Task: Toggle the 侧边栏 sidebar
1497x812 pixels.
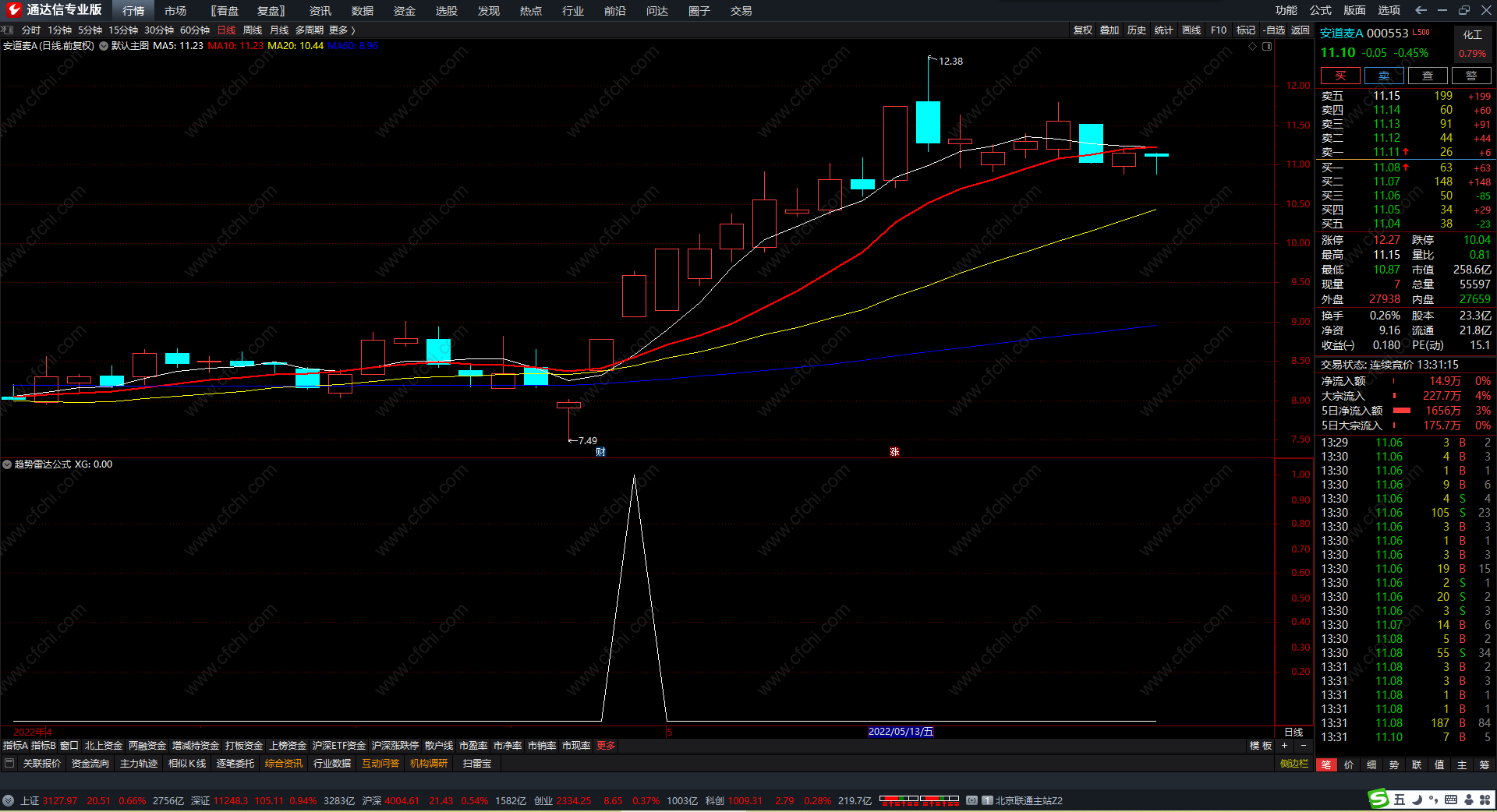Action: (x=1294, y=764)
